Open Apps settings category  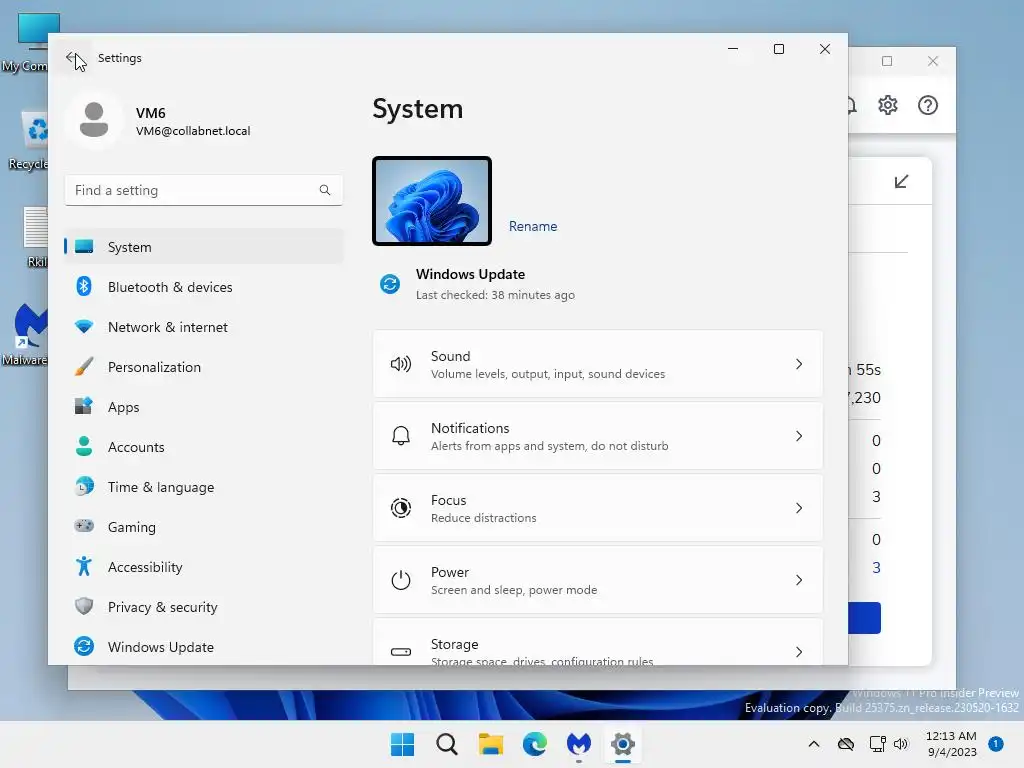click(204, 407)
